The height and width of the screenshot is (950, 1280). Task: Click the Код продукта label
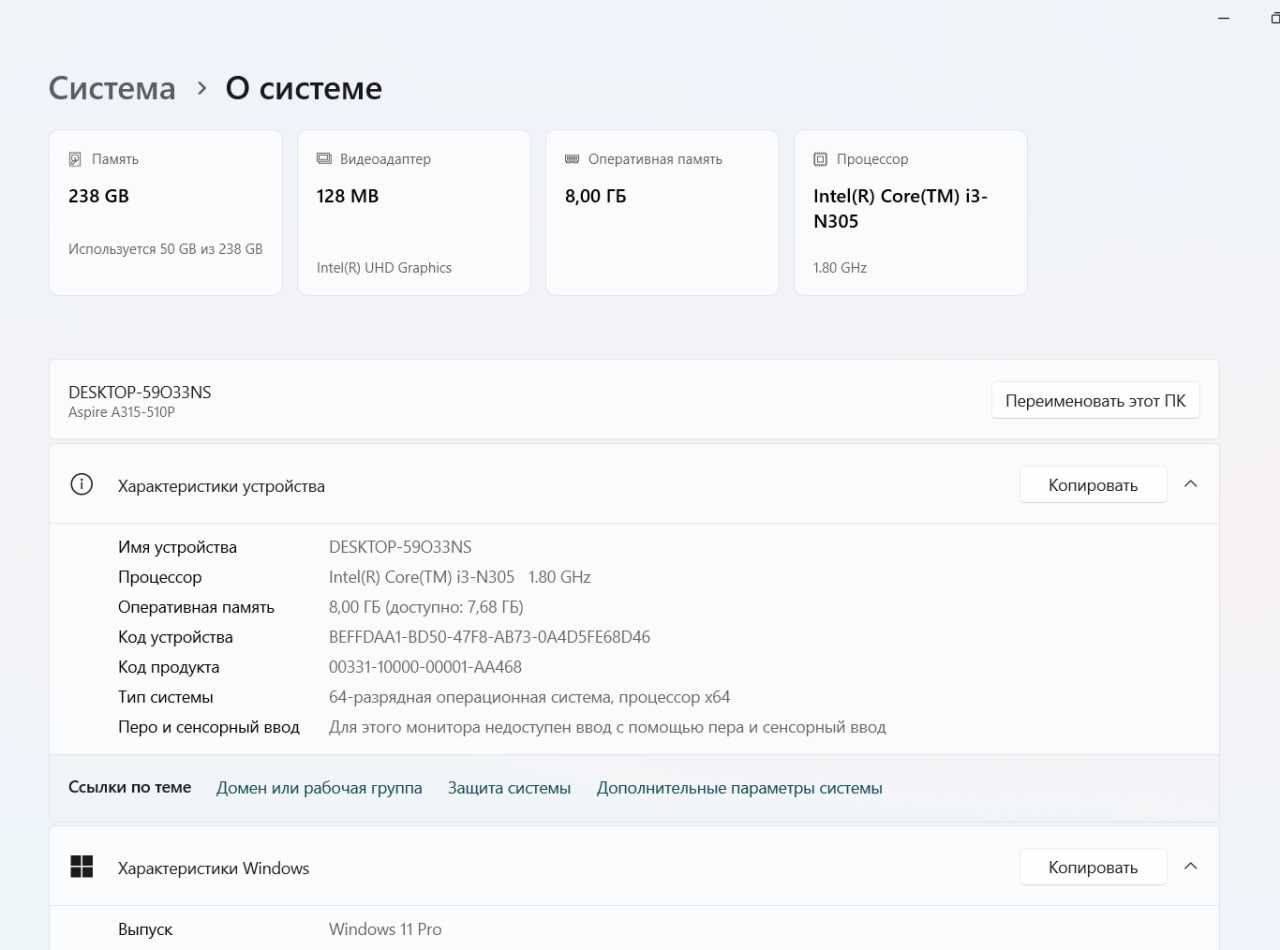pyautogui.click(x=168, y=667)
